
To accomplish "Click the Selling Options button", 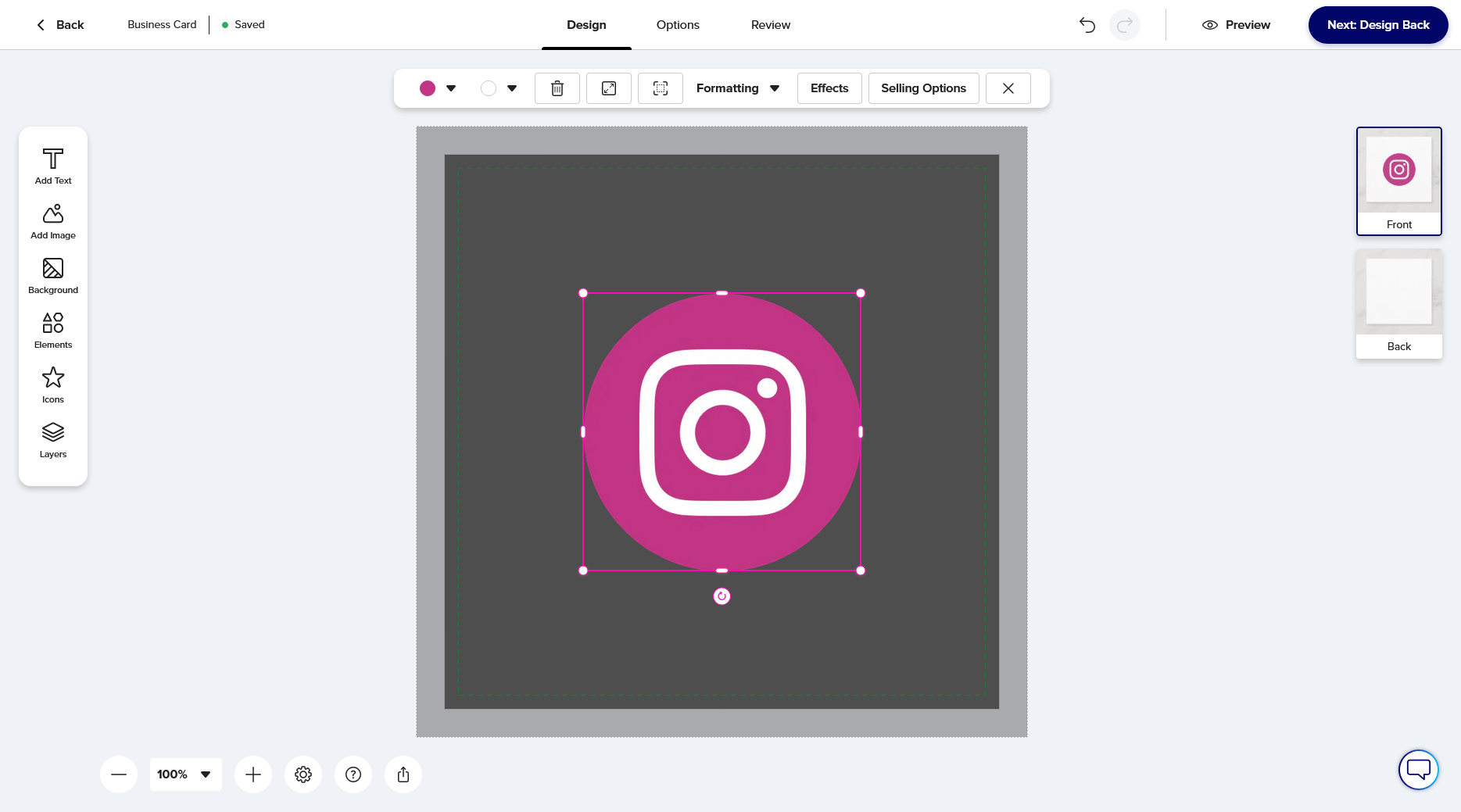I will (924, 88).
